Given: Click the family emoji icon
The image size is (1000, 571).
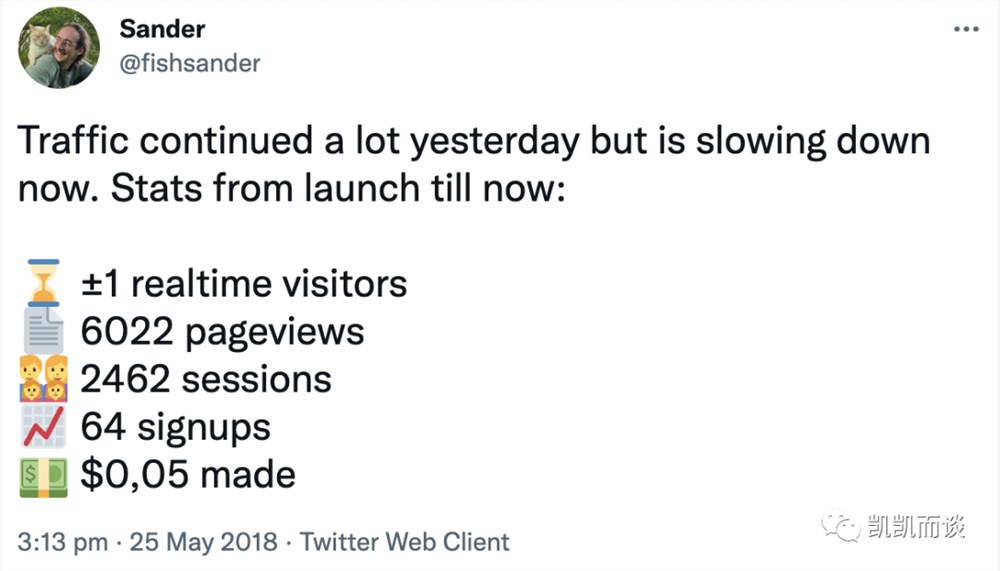Looking at the screenshot, I should tap(43, 378).
